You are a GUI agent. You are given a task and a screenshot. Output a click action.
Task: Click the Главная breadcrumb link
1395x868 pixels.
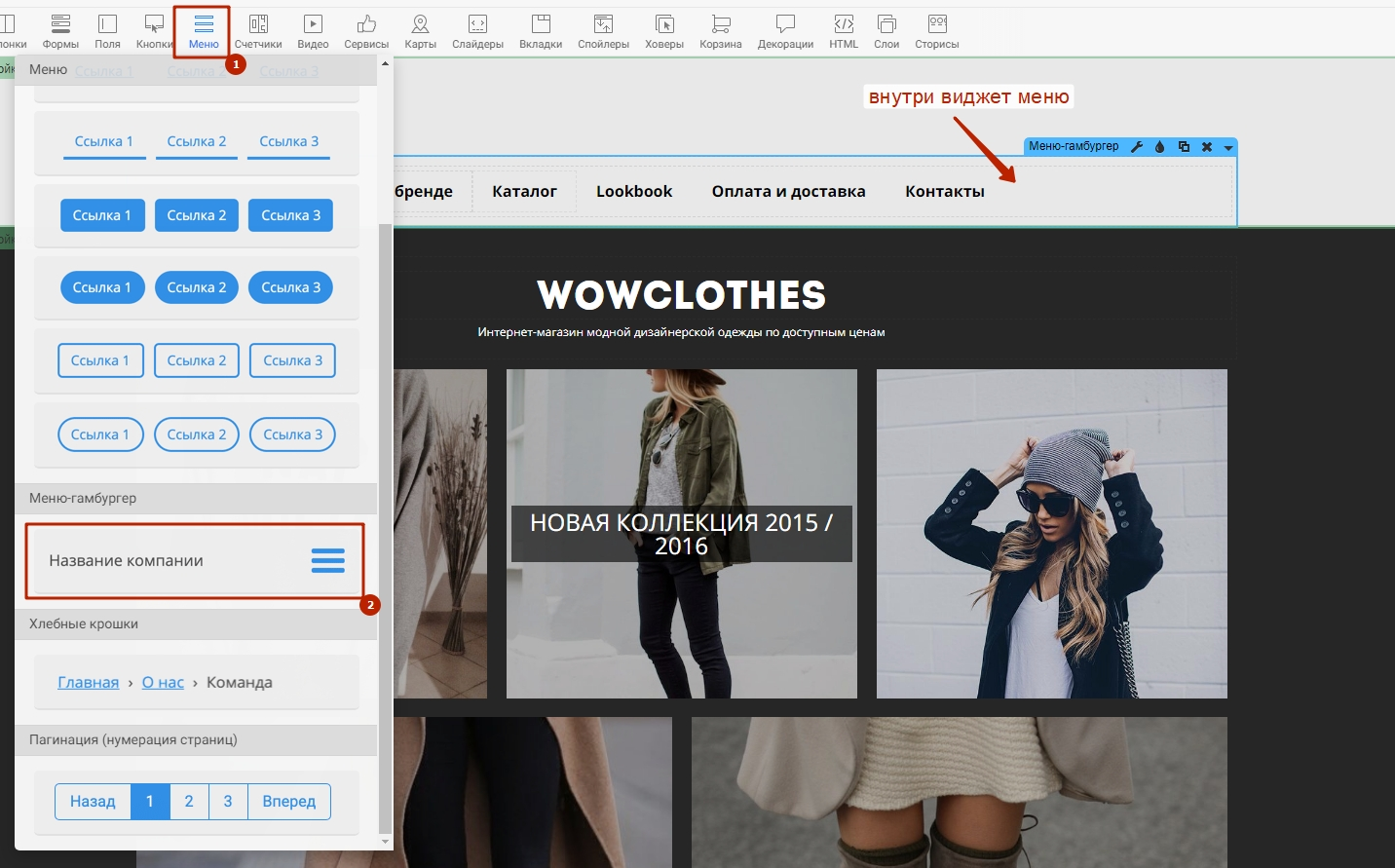click(89, 683)
